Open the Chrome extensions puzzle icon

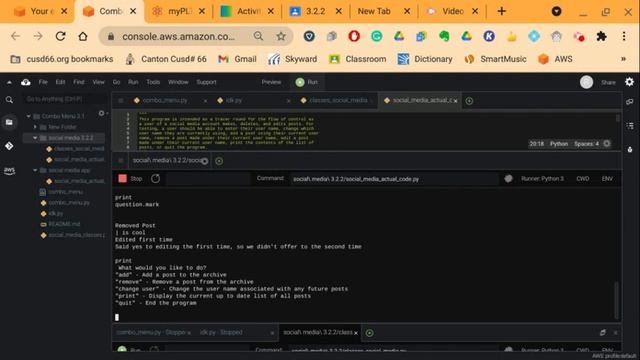click(601, 36)
